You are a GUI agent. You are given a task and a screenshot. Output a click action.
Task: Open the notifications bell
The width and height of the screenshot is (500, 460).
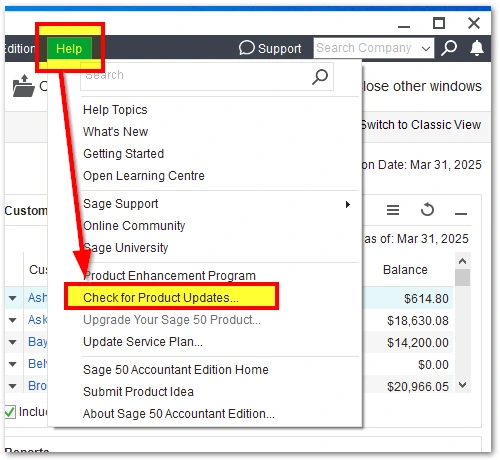coord(477,48)
